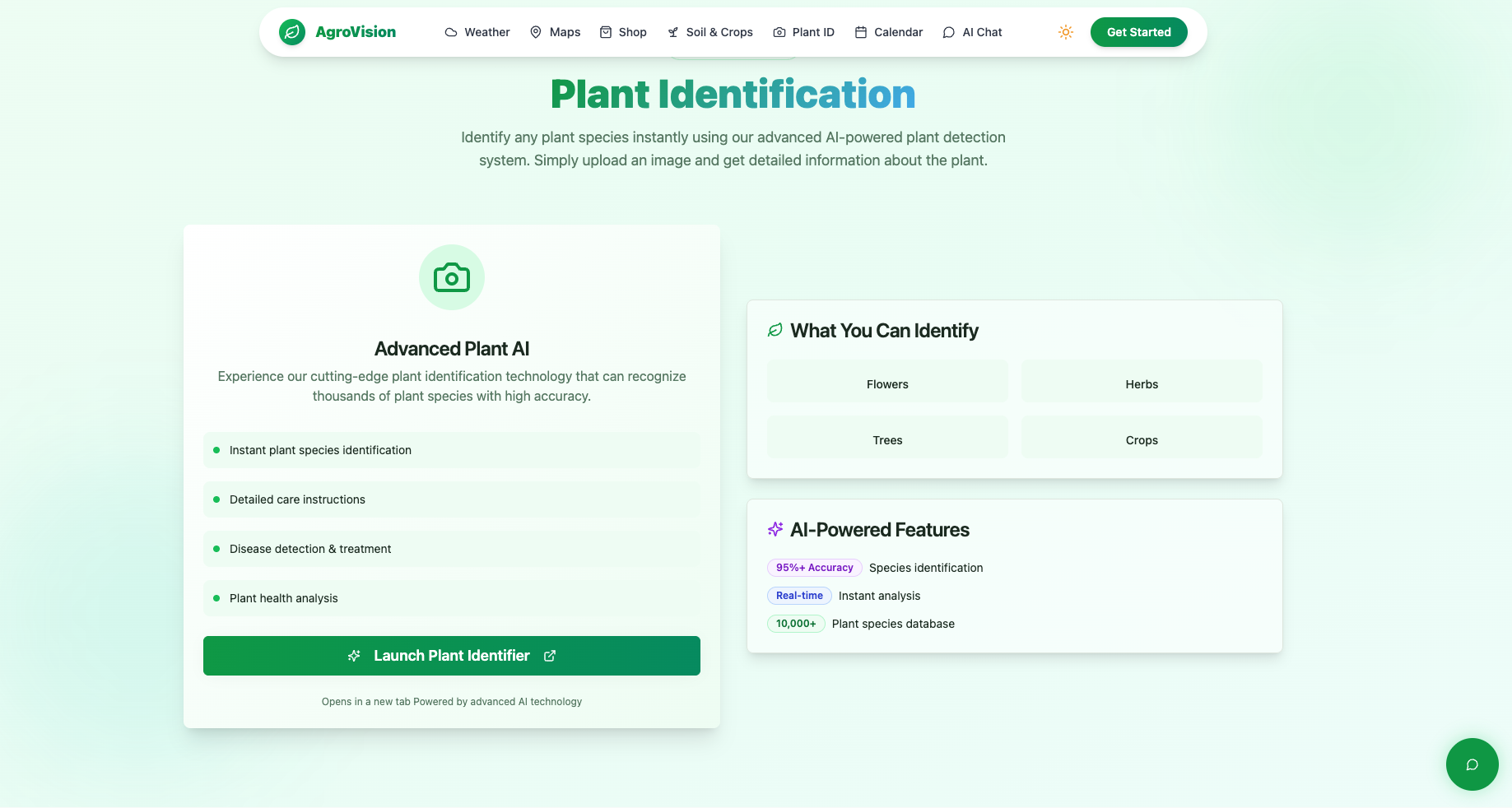Image resolution: width=1512 pixels, height=808 pixels.
Task: Click "Plant species database" text
Action: click(x=893, y=624)
